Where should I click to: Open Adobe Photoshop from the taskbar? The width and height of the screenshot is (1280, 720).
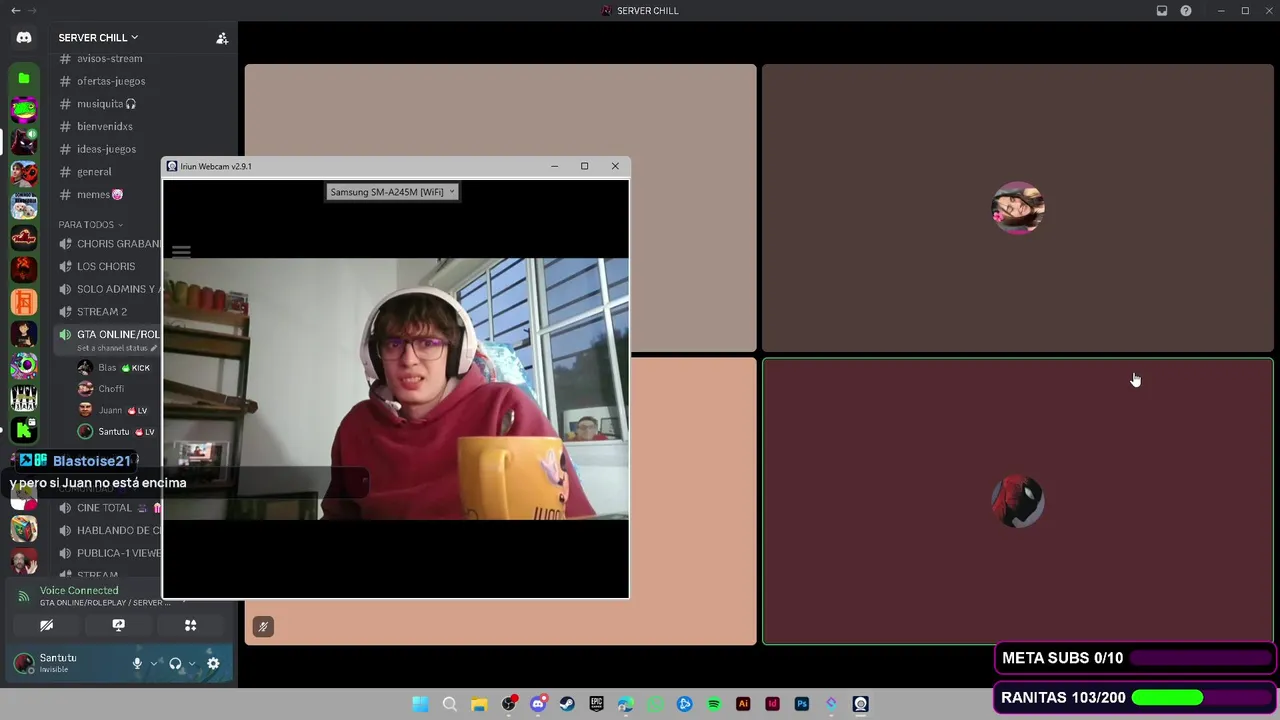(801, 704)
